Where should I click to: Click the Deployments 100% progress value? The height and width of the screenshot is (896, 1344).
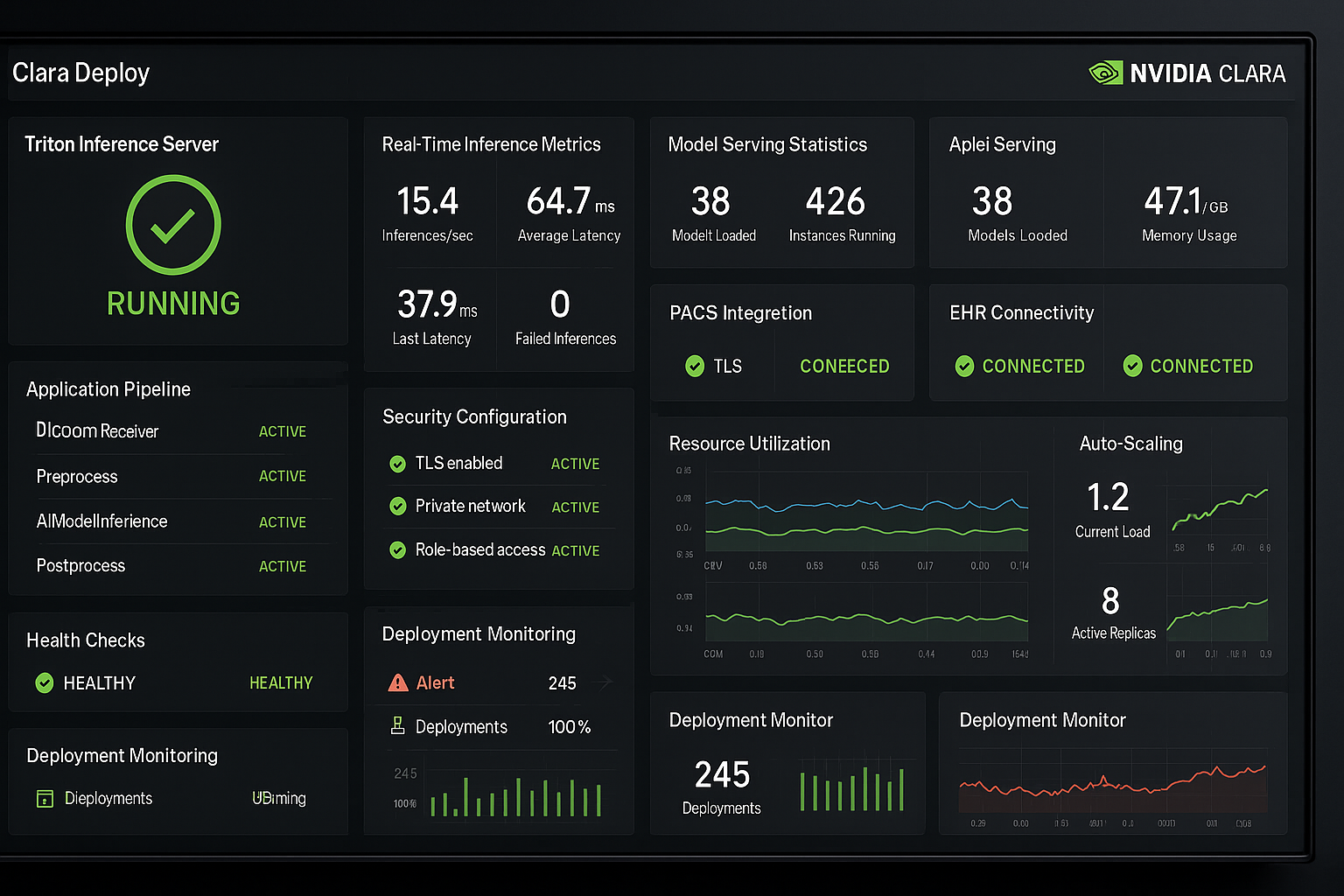[x=570, y=726]
